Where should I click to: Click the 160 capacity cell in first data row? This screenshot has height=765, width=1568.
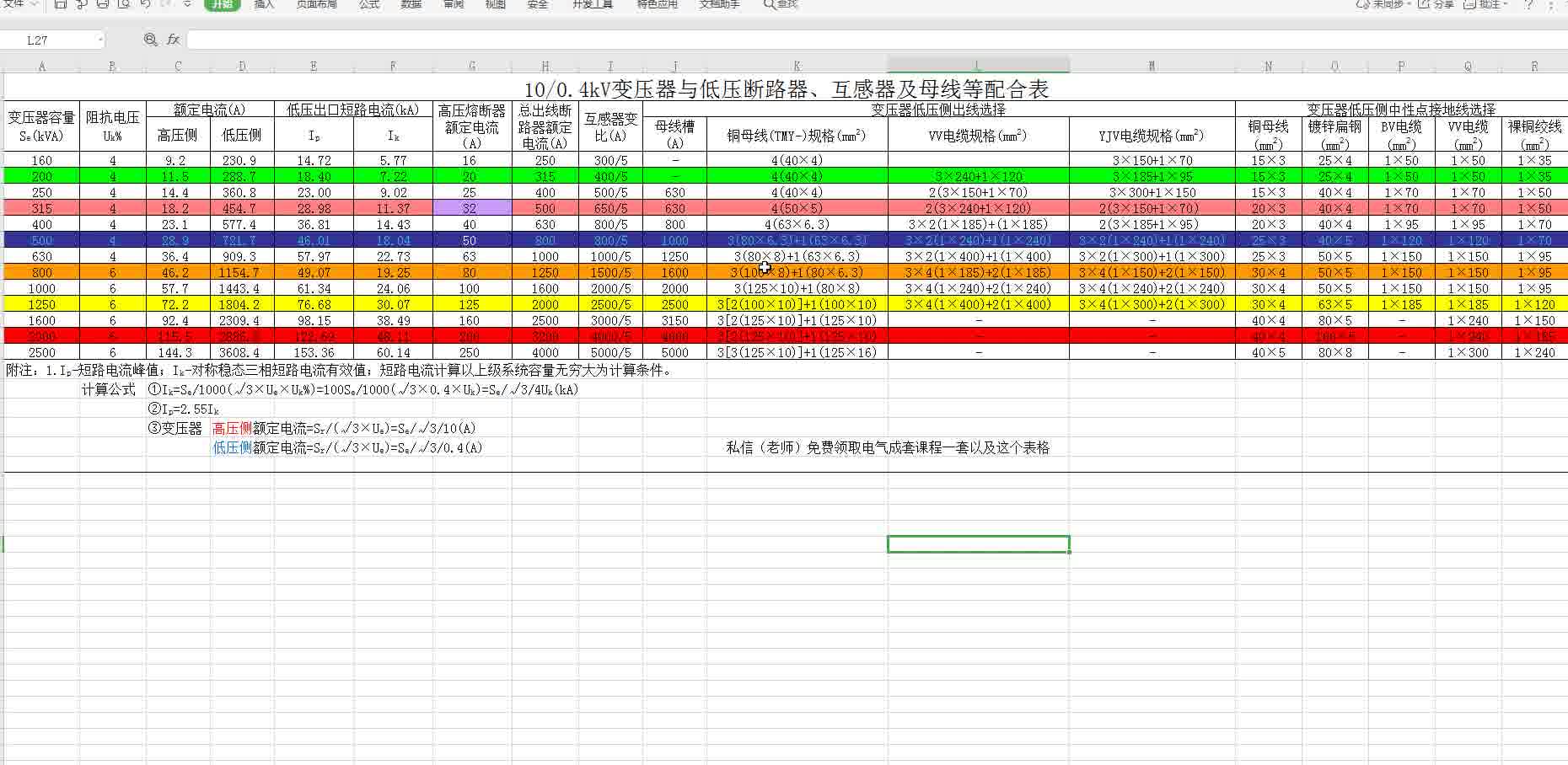(41, 160)
